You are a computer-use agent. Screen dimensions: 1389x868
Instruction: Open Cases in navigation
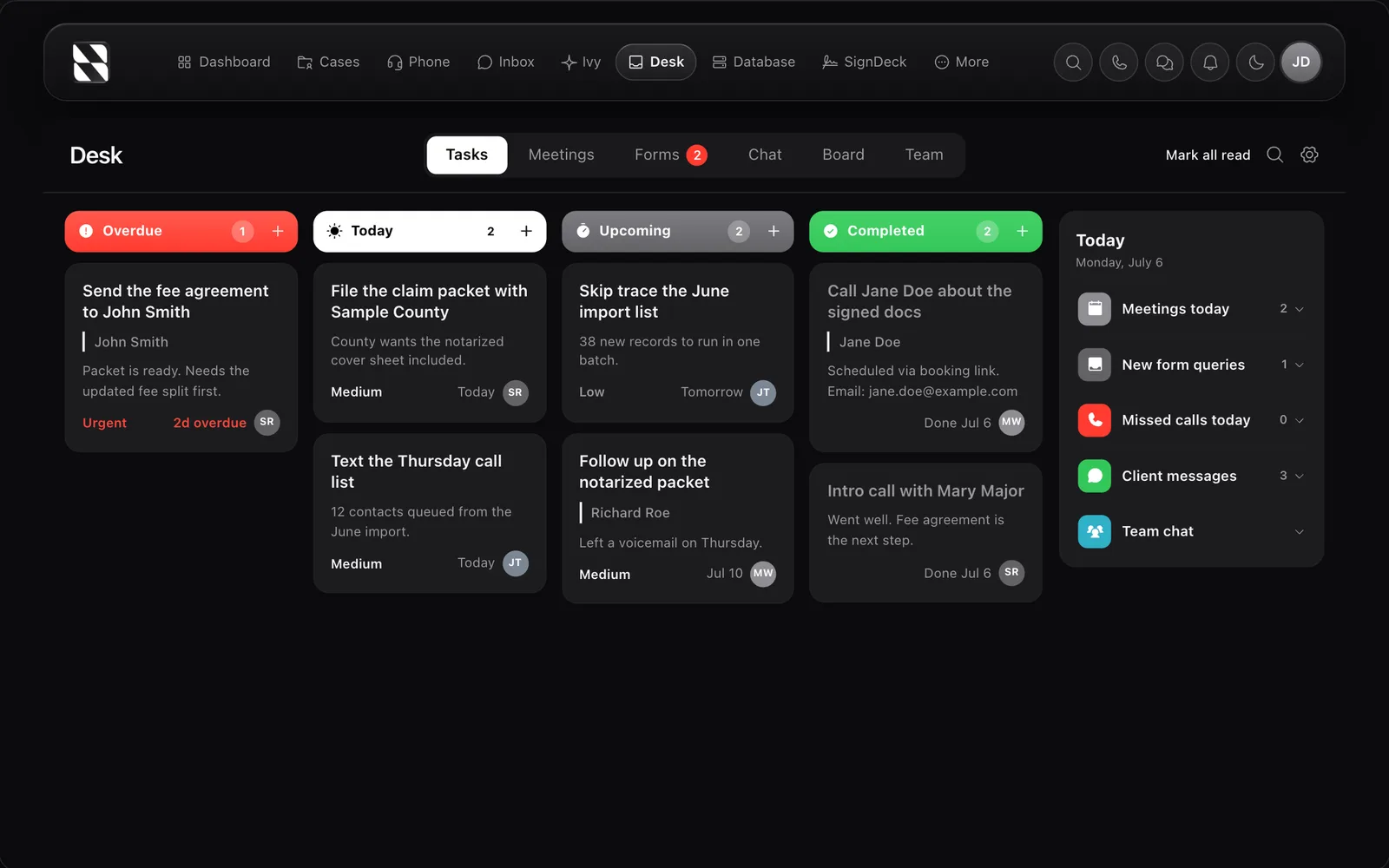click(328, 62)
